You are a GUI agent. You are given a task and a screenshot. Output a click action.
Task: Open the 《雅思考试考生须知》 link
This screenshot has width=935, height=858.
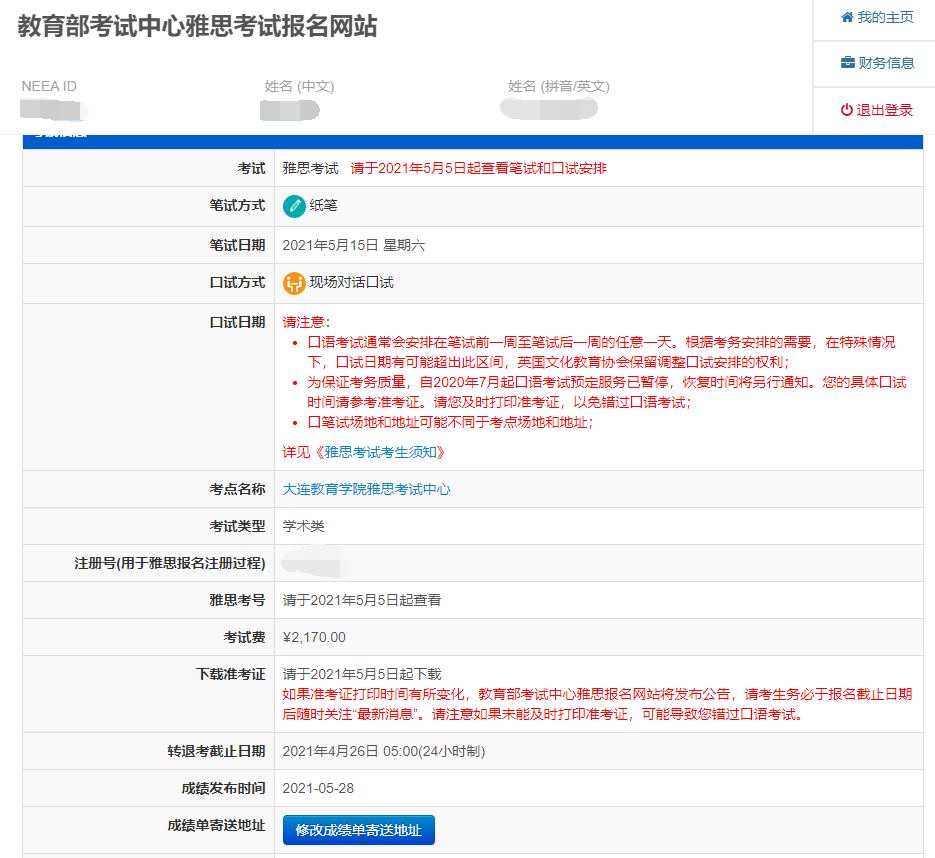[379, 452]
